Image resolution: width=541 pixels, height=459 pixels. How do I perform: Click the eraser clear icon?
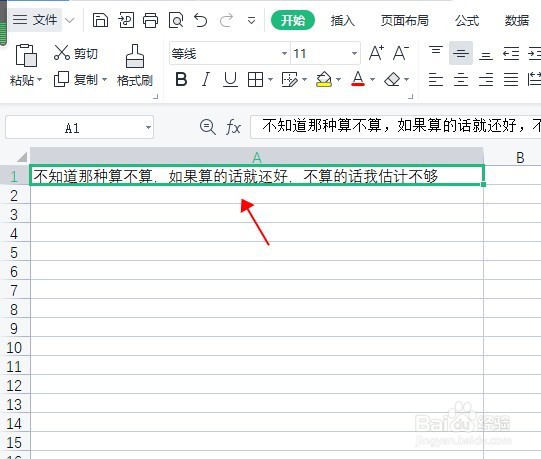pos(392,80)
